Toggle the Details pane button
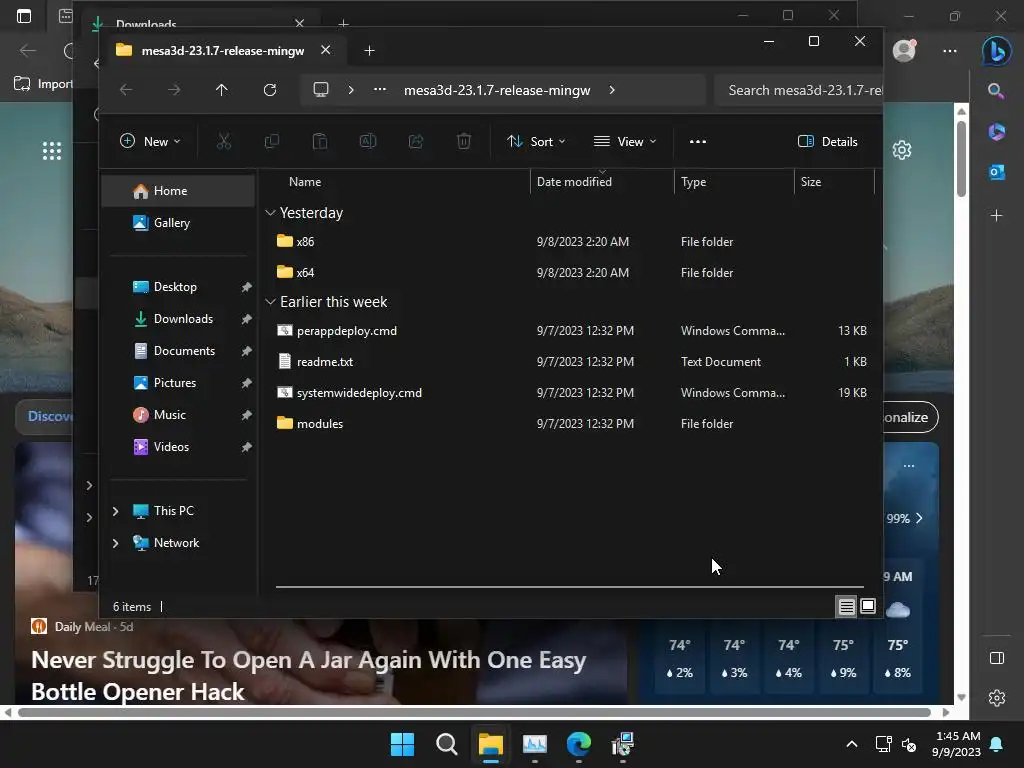 pos(827,141)
